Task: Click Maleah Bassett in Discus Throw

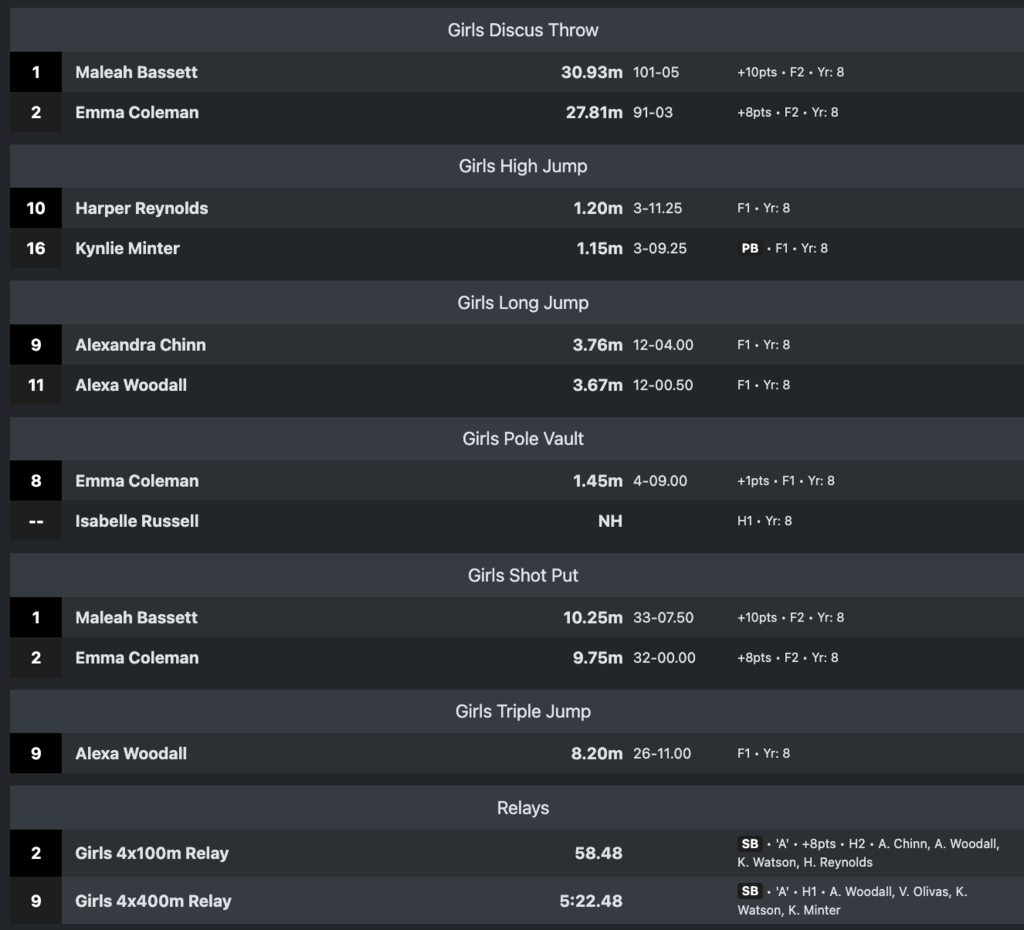Action: pos(136,72)
